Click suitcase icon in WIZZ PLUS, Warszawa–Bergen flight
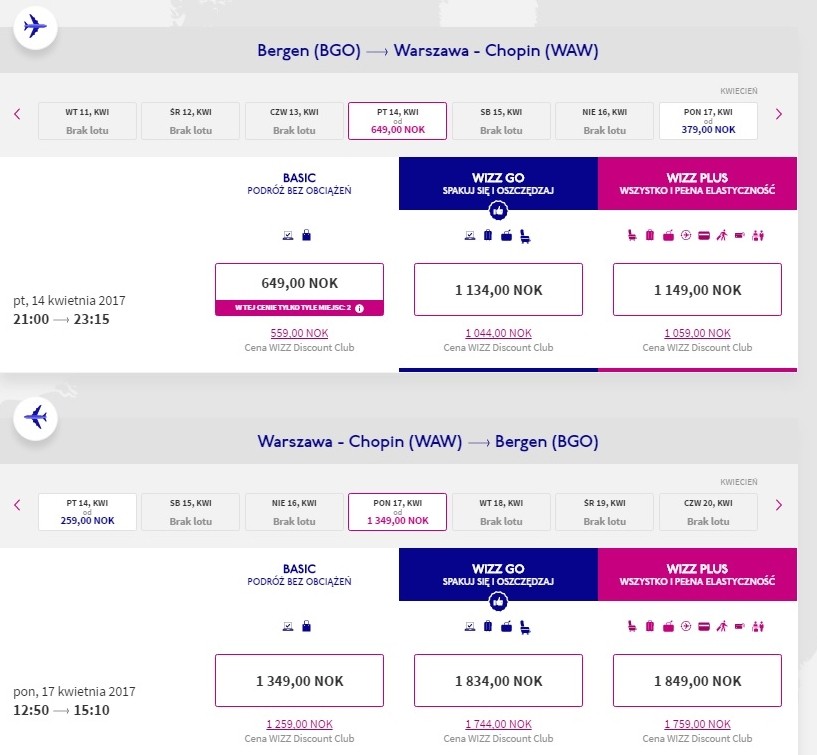This screenshot has height=755, width=817. [650, 626]
